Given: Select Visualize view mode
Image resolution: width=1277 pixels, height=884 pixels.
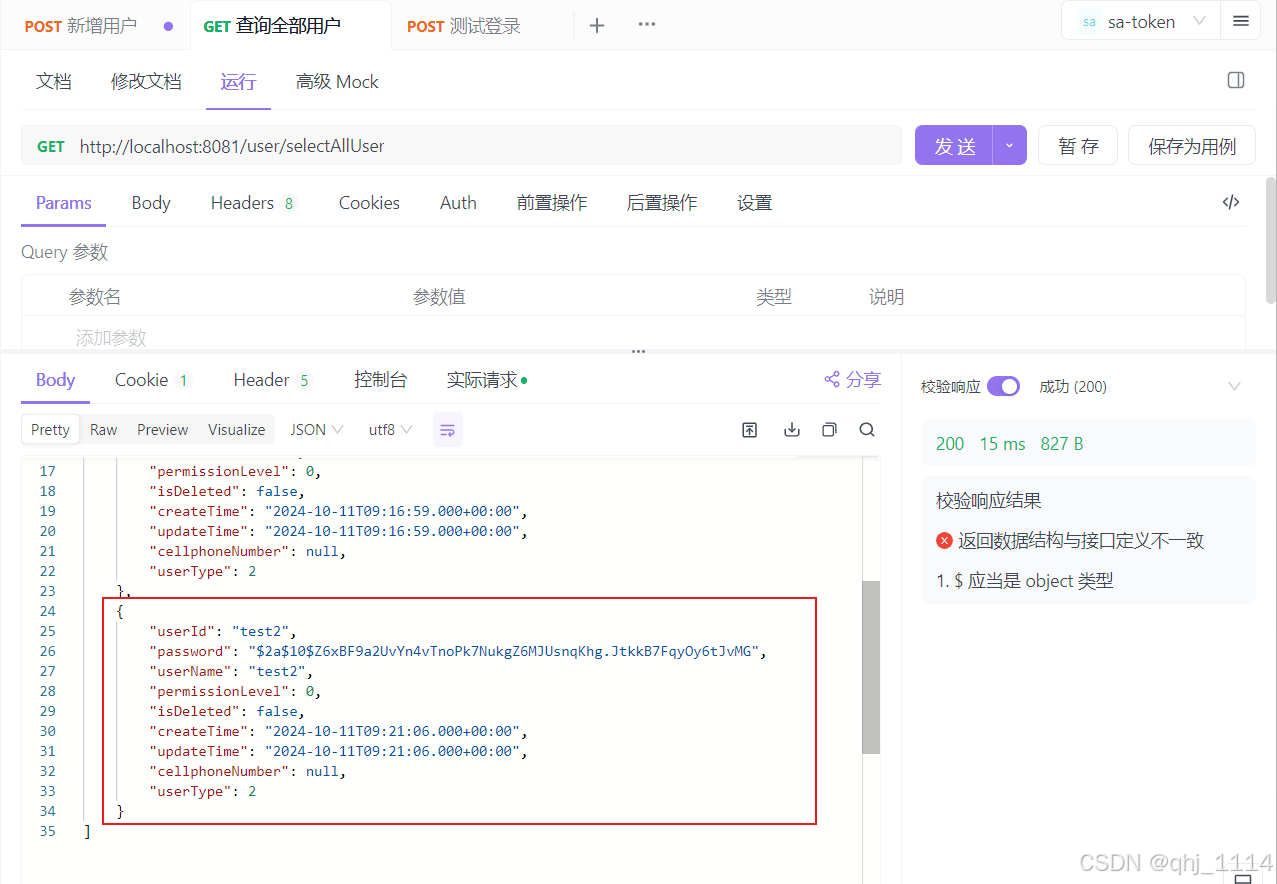Looking at the screenshot, I should [x=237, y=430].
